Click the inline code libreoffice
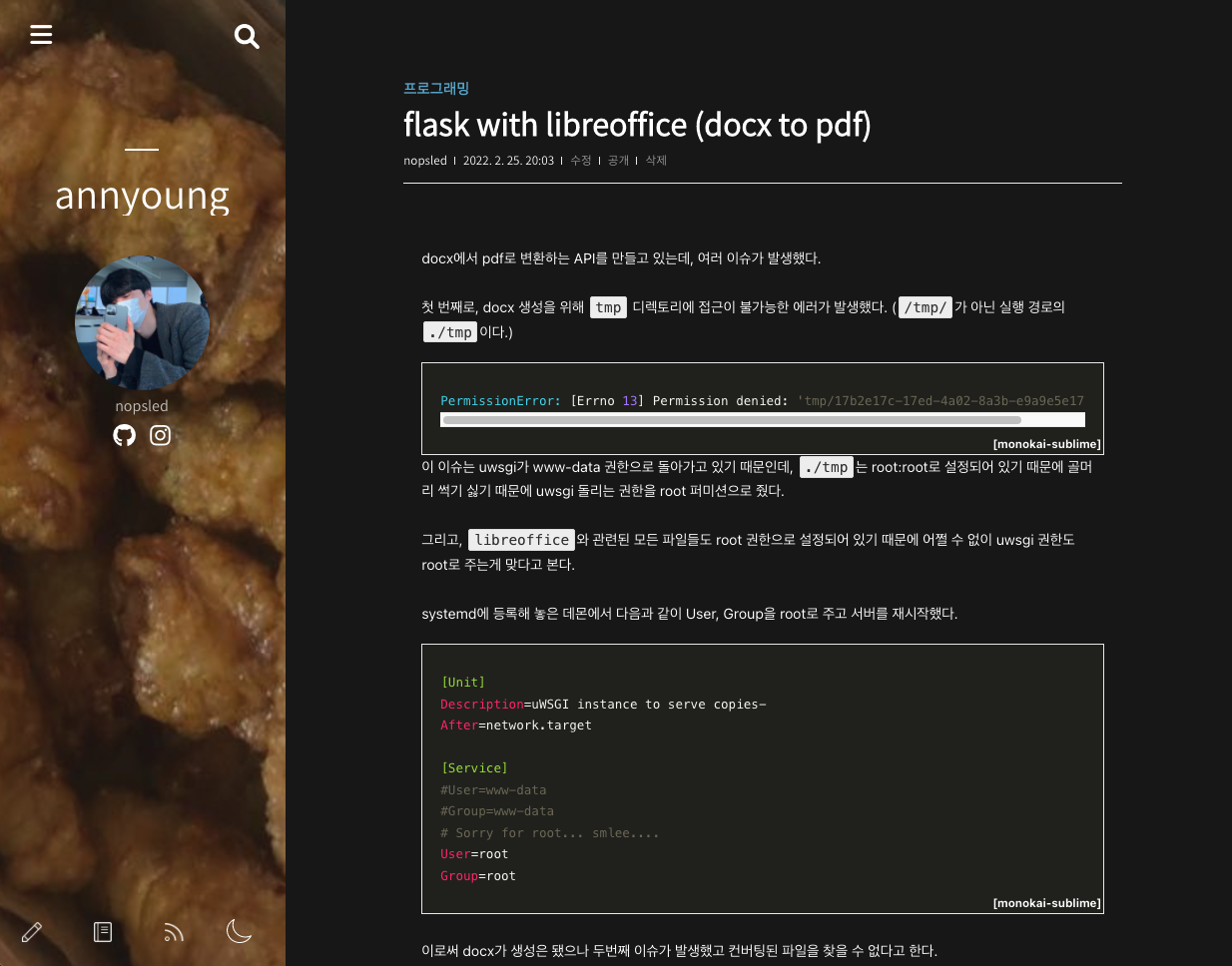Viewport: 1232px width, 966px height. click(522, 540)
